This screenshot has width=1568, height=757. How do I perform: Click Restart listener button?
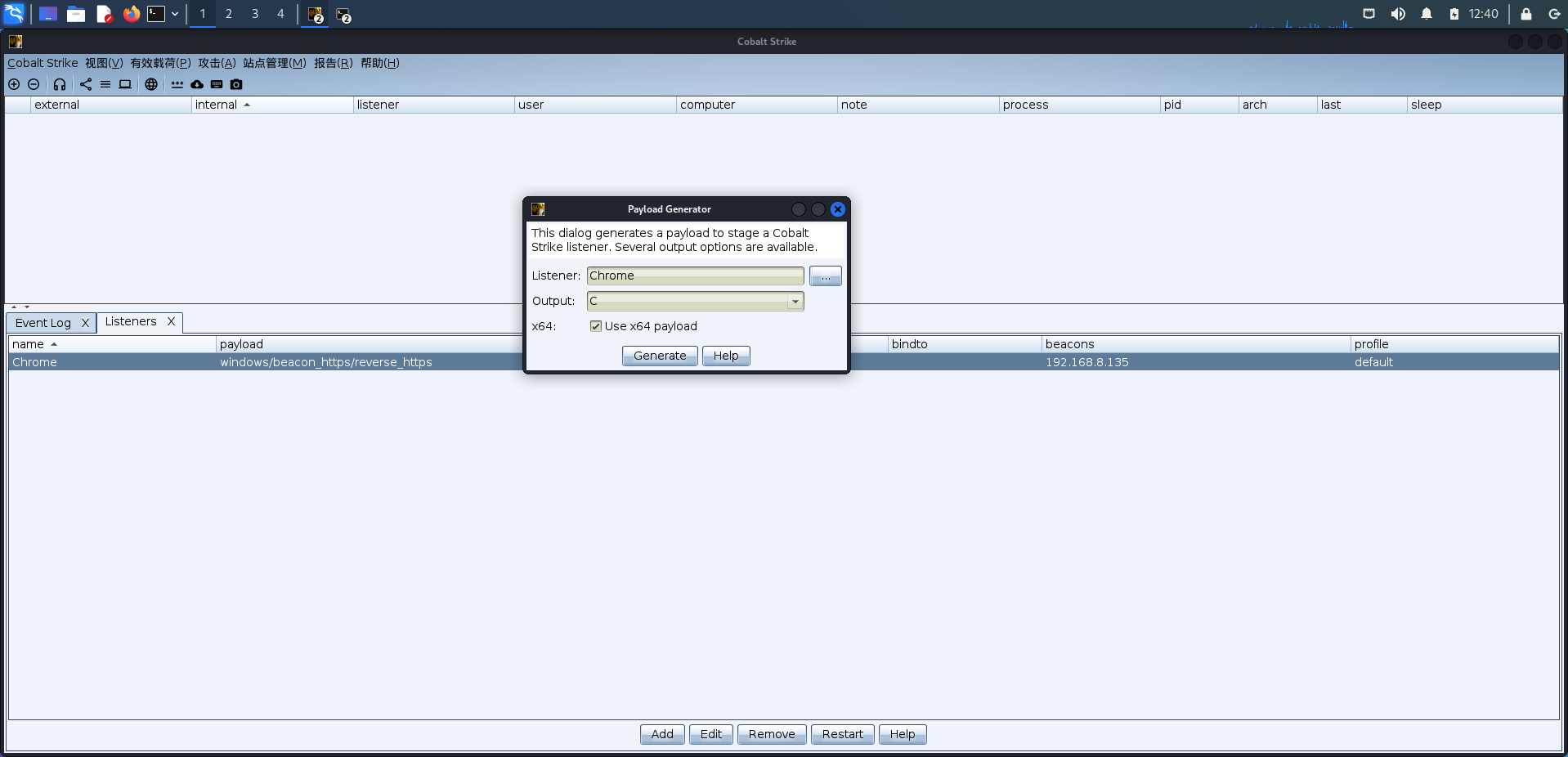pos(843,734)
